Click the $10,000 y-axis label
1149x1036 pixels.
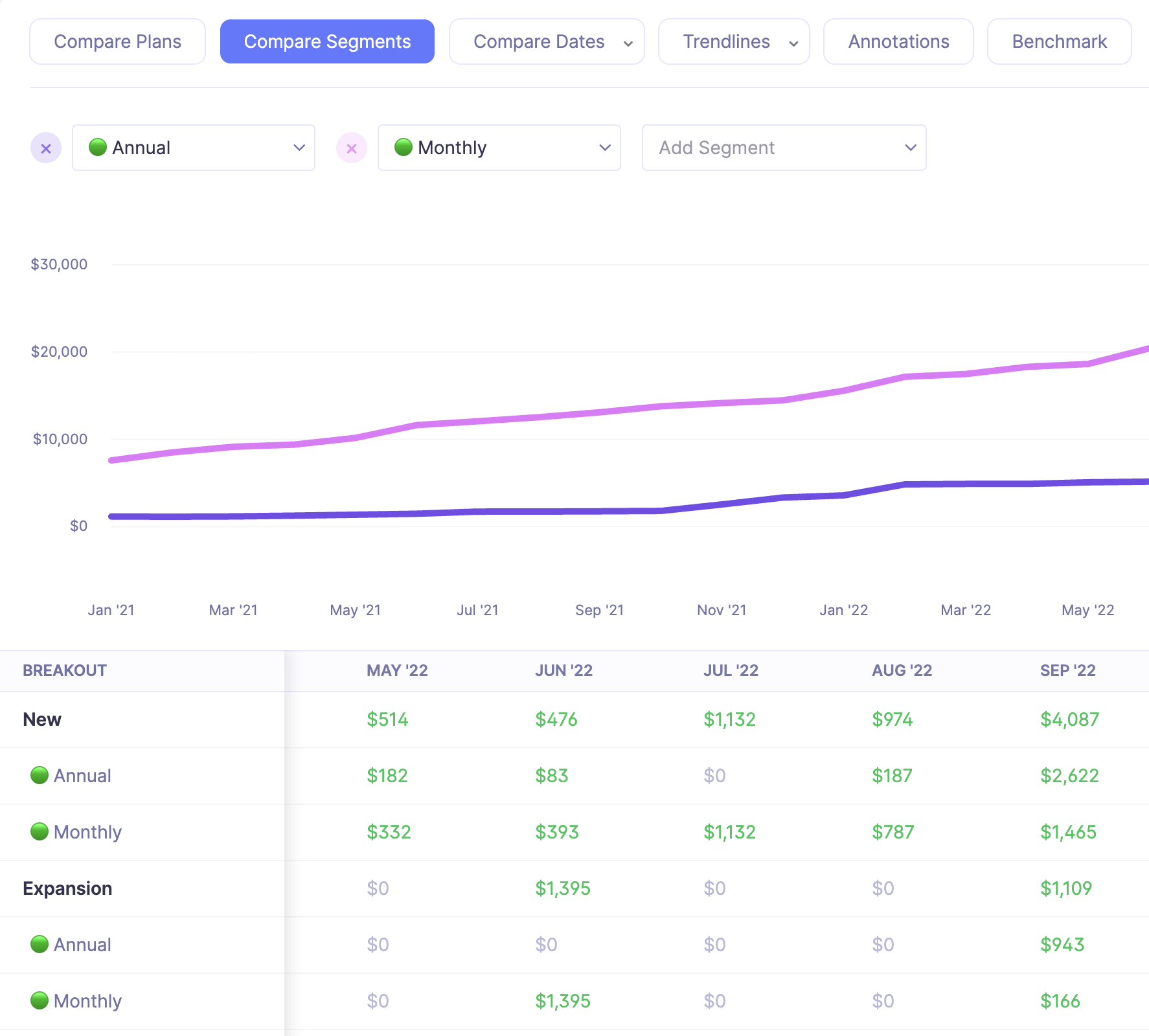click(60, 439)
